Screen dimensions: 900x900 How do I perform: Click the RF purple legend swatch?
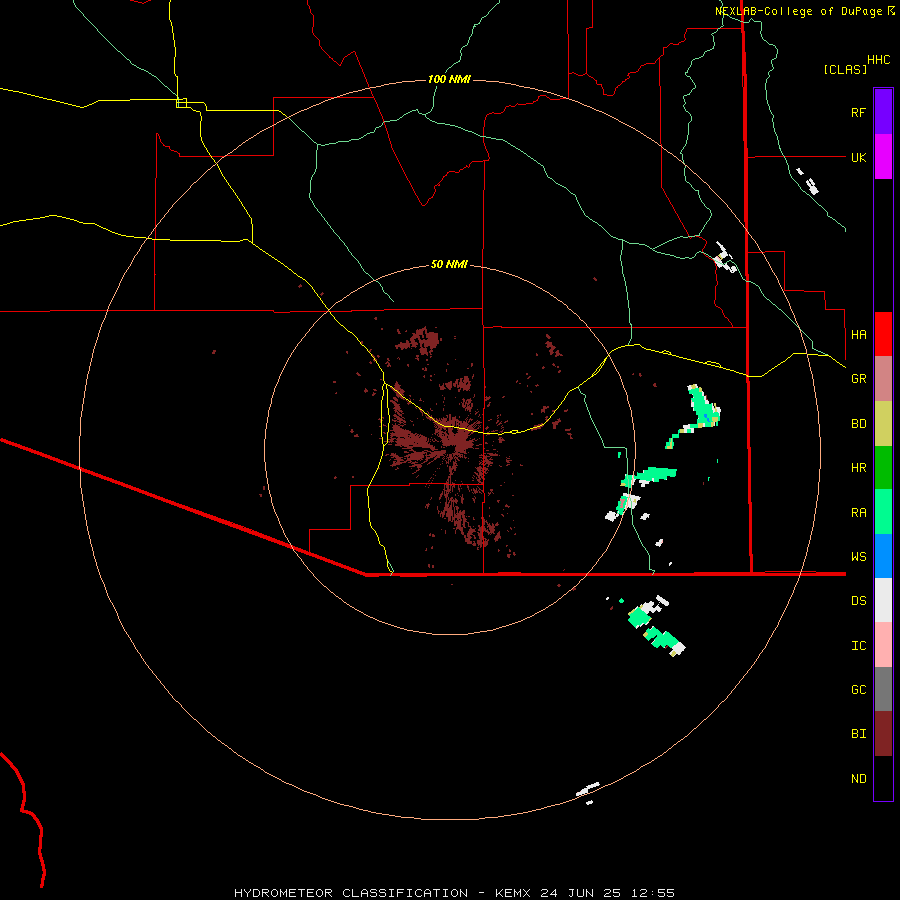(883, 112)
